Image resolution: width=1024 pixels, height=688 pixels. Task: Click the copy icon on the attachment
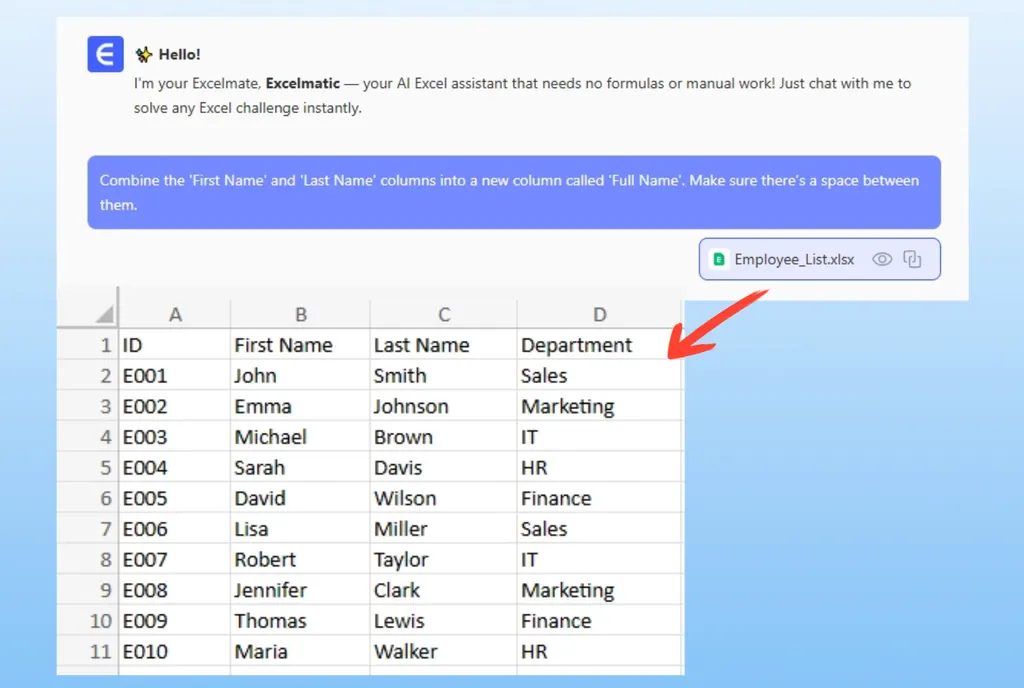pyautogui.click(x=912, y=259)
